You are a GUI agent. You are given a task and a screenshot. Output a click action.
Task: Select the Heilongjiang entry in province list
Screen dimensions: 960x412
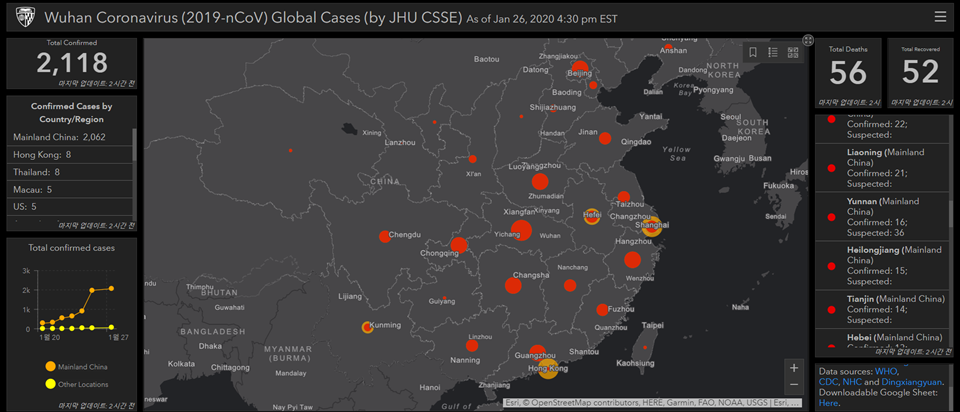[x=883, y=266]
